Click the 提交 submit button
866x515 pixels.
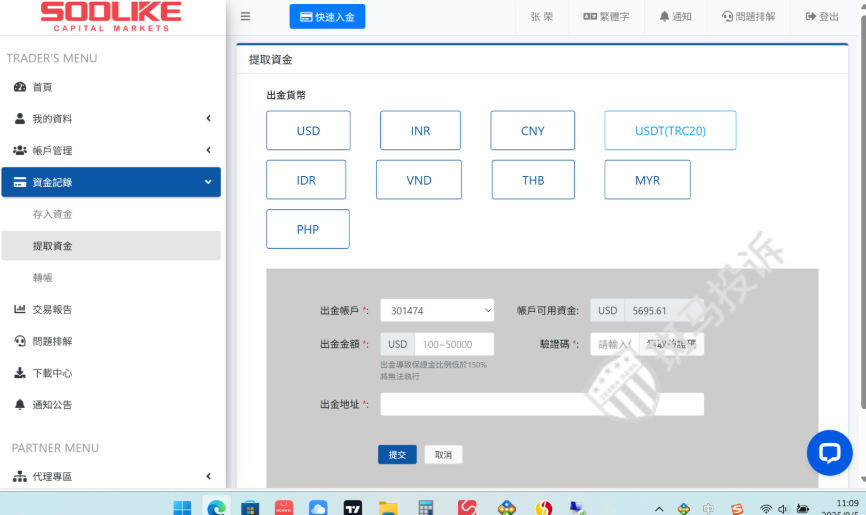(397, 455)
